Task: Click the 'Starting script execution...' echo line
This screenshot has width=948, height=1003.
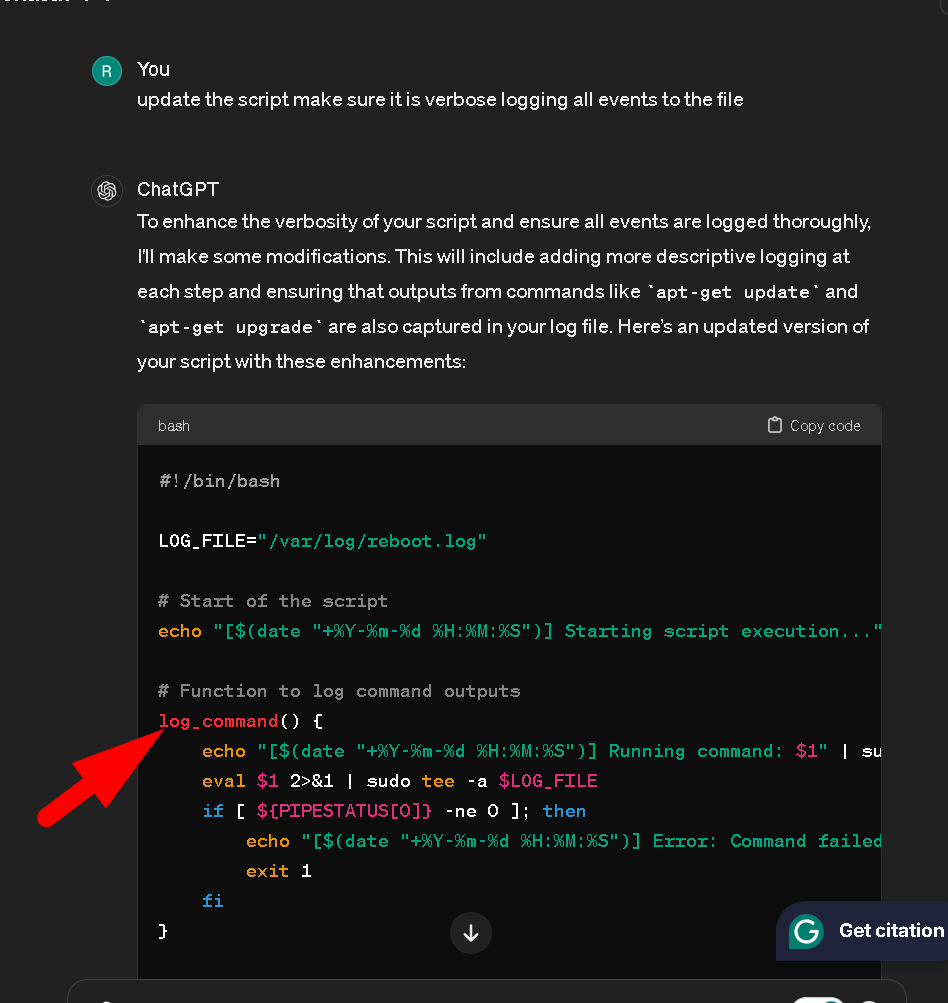Action: [x=520, y=631]
